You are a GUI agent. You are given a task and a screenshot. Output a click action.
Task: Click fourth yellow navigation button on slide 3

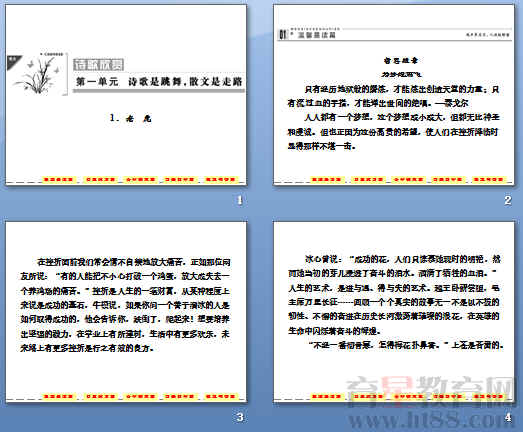point(180,396)
